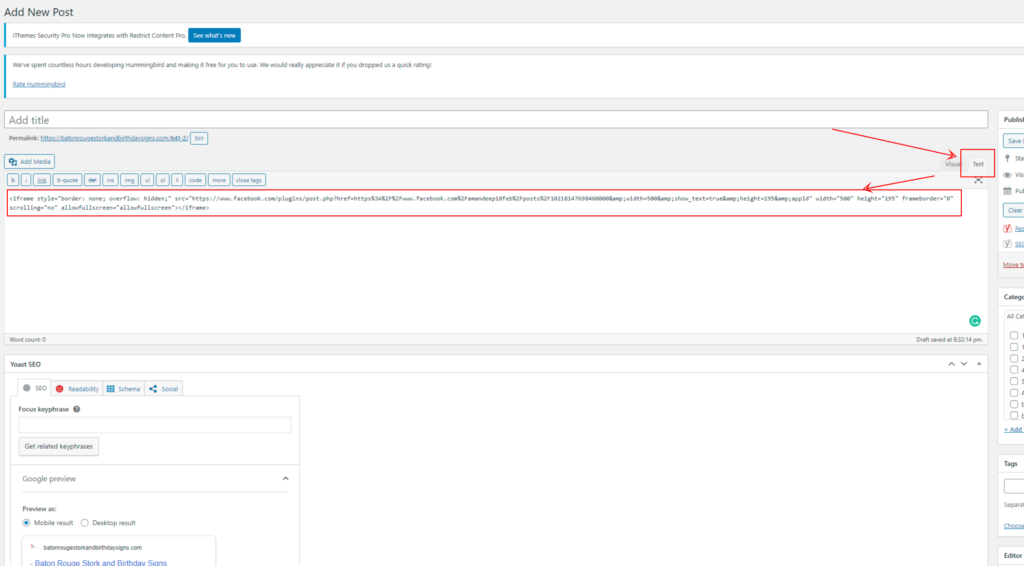This screenshot has width=1024, height=566.
Task: Click the close tags button
Action: [x=249, y=180]
